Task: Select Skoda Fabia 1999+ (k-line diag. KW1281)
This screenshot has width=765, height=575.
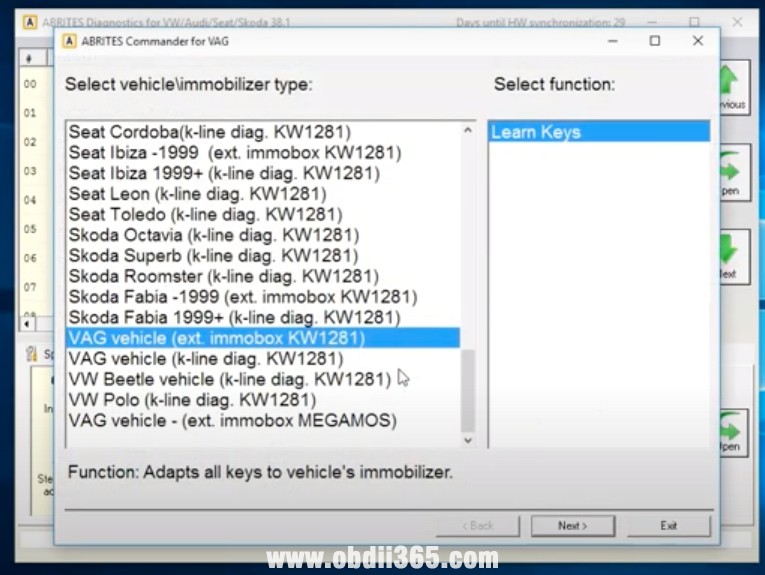Action: coord(263,317)
